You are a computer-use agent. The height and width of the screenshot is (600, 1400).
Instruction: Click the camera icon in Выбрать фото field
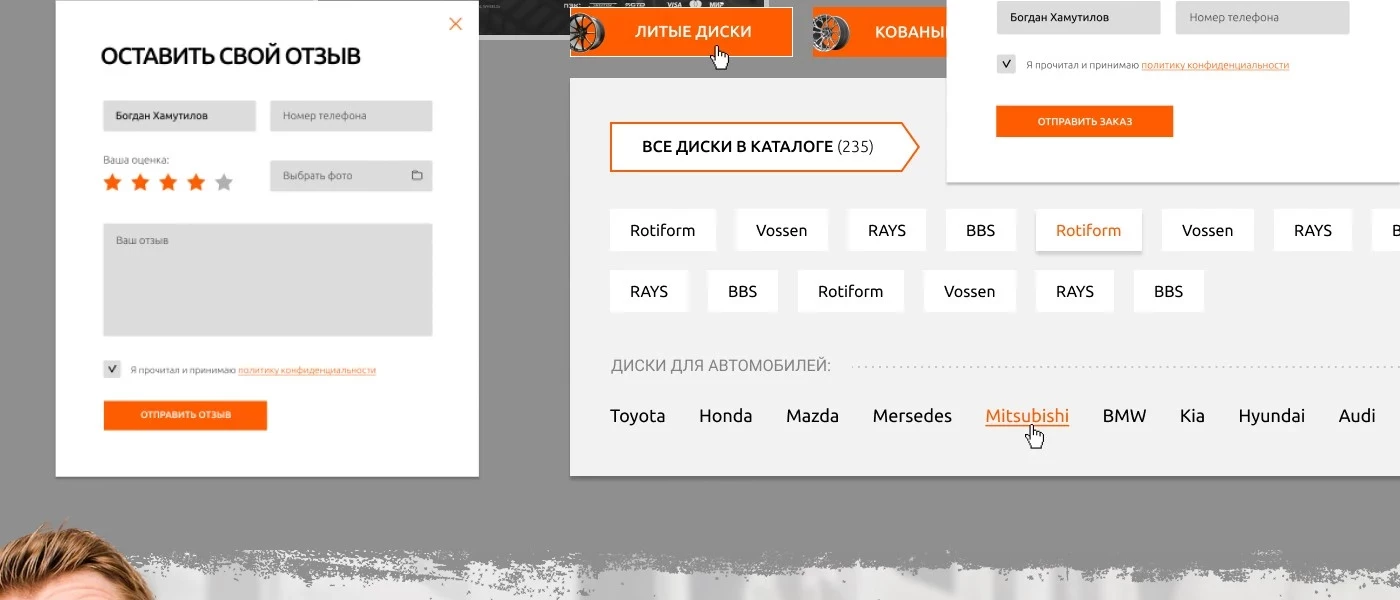pyautogui.click(x=417, y=175)
